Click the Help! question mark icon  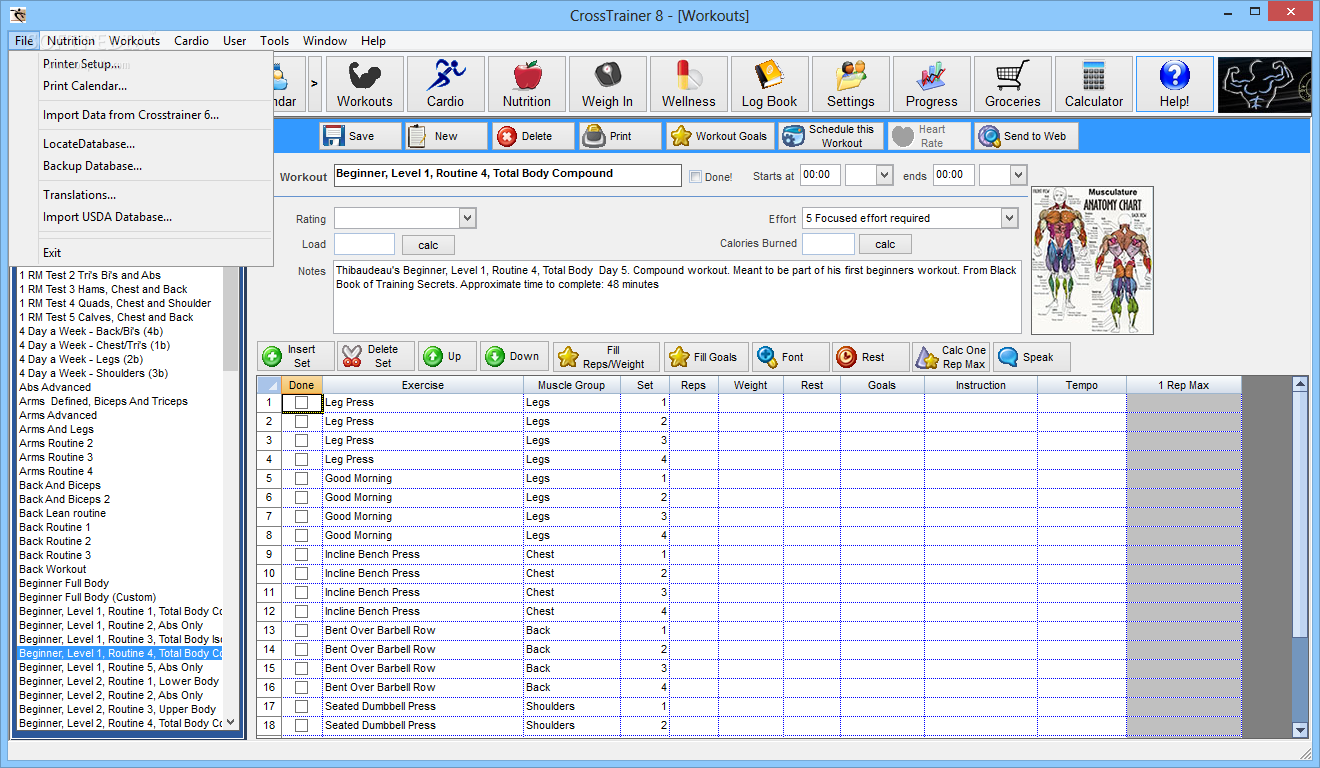[x=1175, y=84]
